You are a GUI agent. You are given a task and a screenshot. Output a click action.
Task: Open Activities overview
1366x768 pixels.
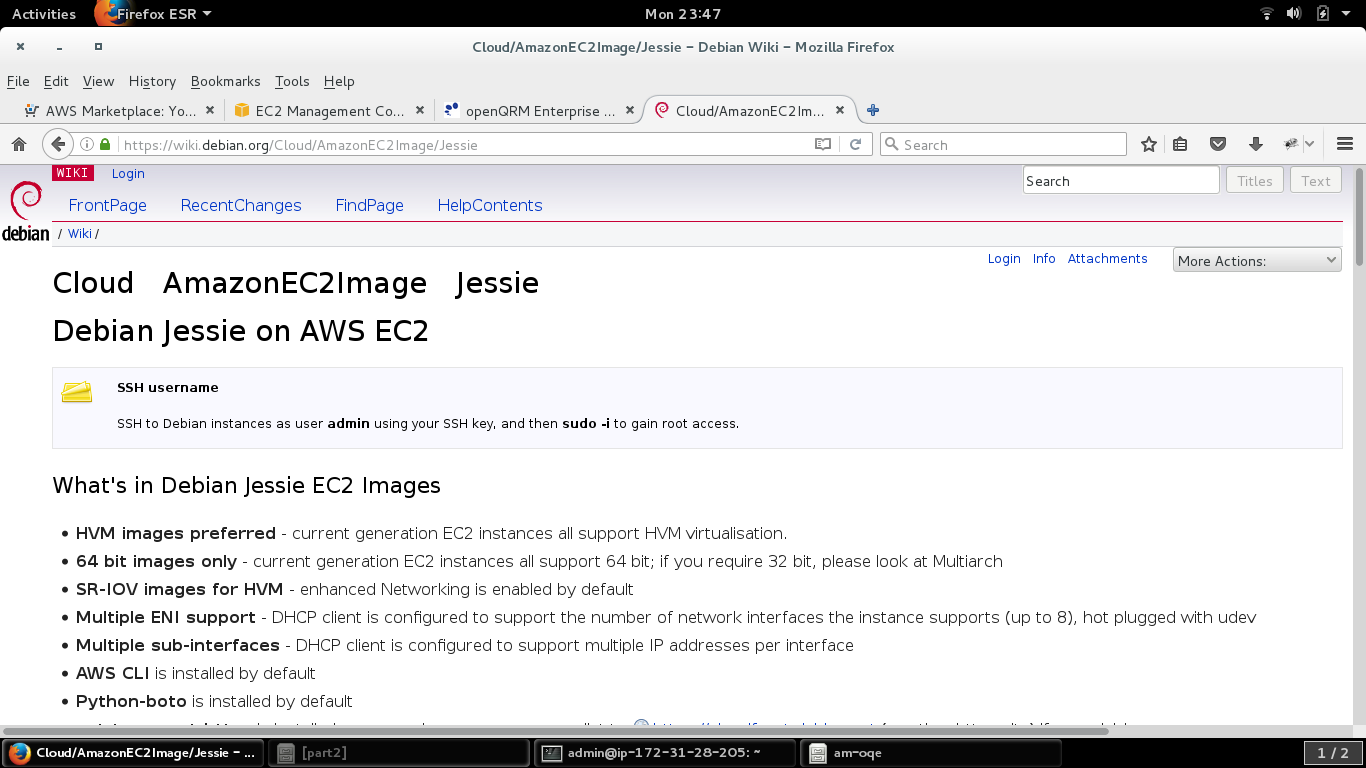coord(43,14)
